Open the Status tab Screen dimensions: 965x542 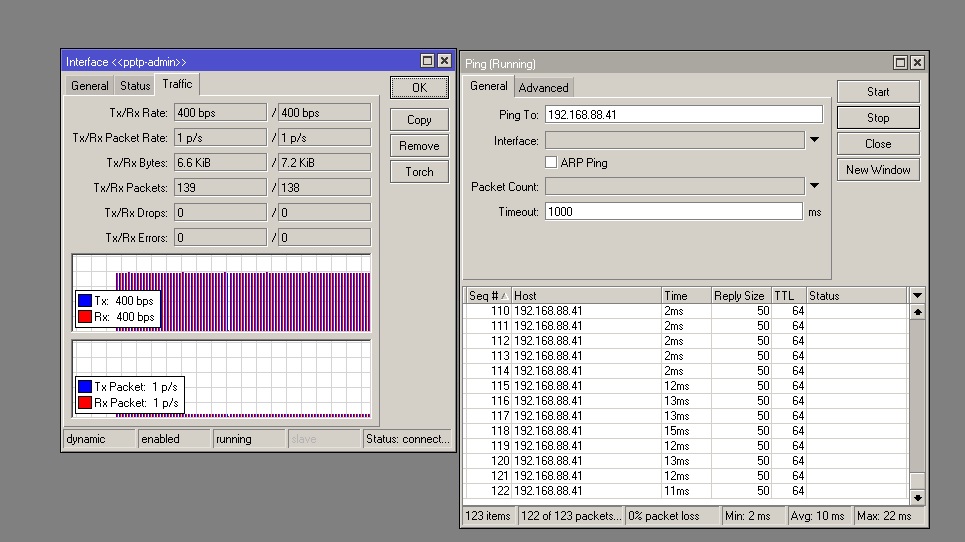click(135, 86)
